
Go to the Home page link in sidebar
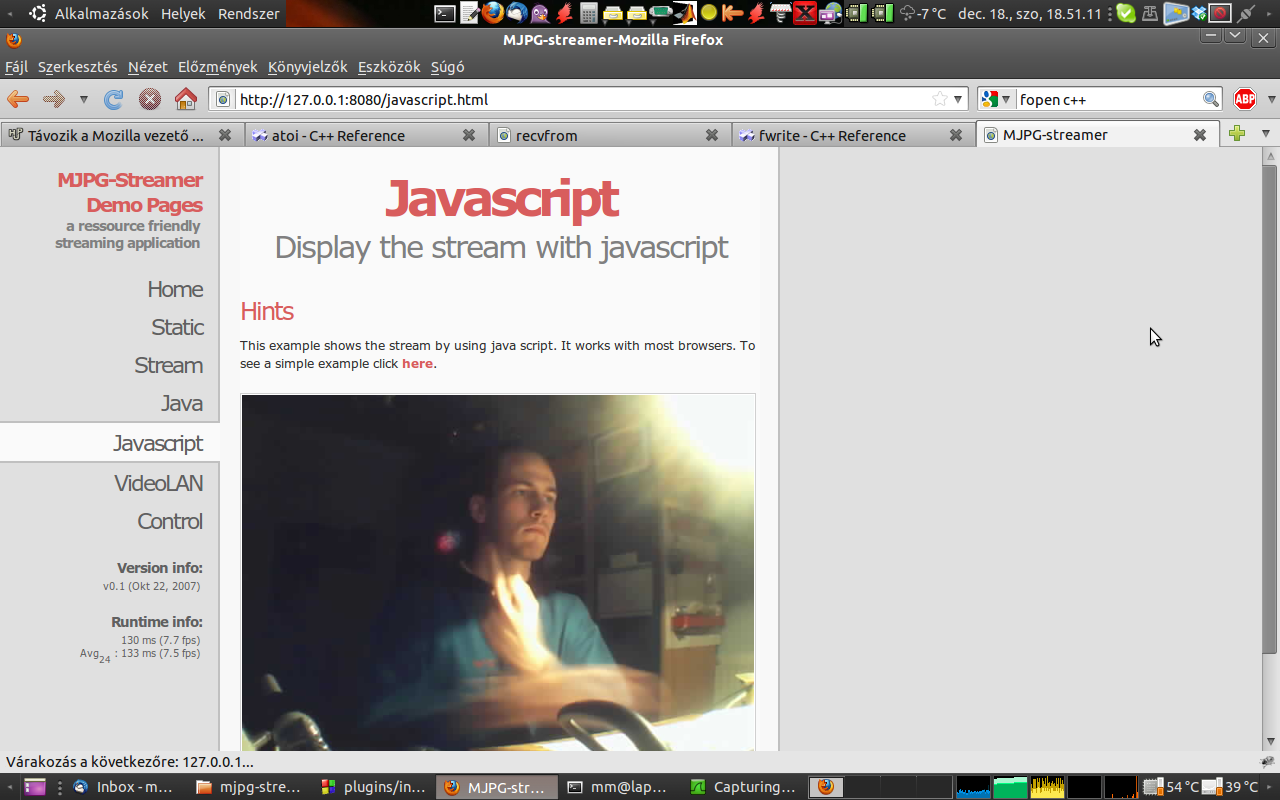(x=175, y=289)
